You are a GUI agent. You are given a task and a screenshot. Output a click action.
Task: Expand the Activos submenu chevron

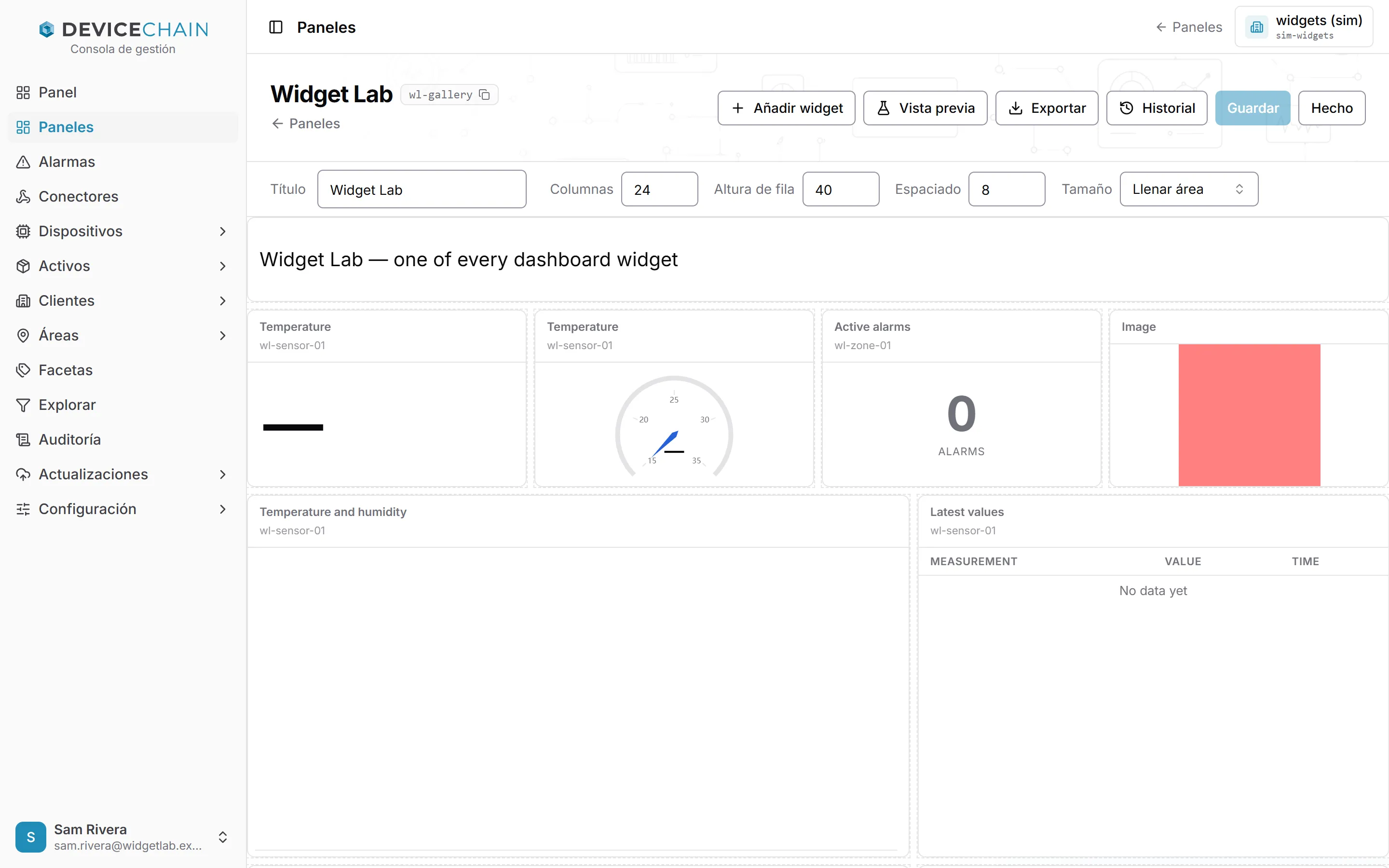[x=223, y=266]
